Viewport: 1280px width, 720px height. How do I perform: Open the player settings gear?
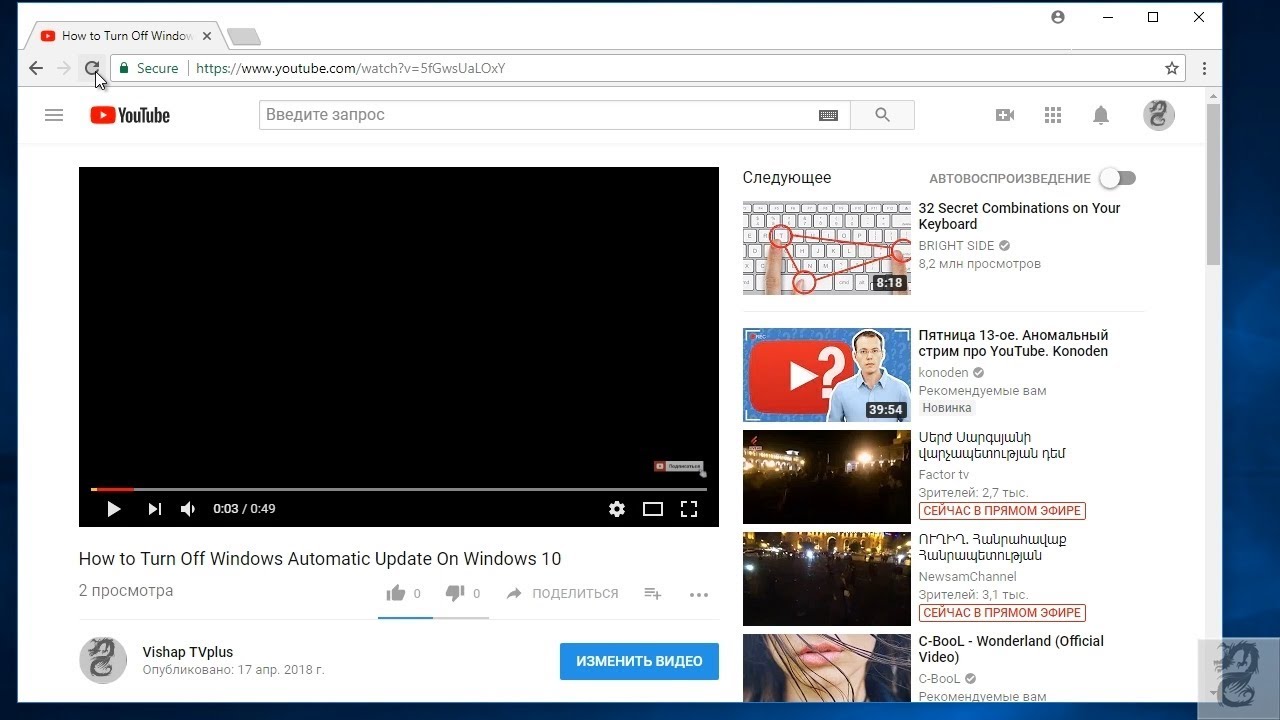coord(617,509)
